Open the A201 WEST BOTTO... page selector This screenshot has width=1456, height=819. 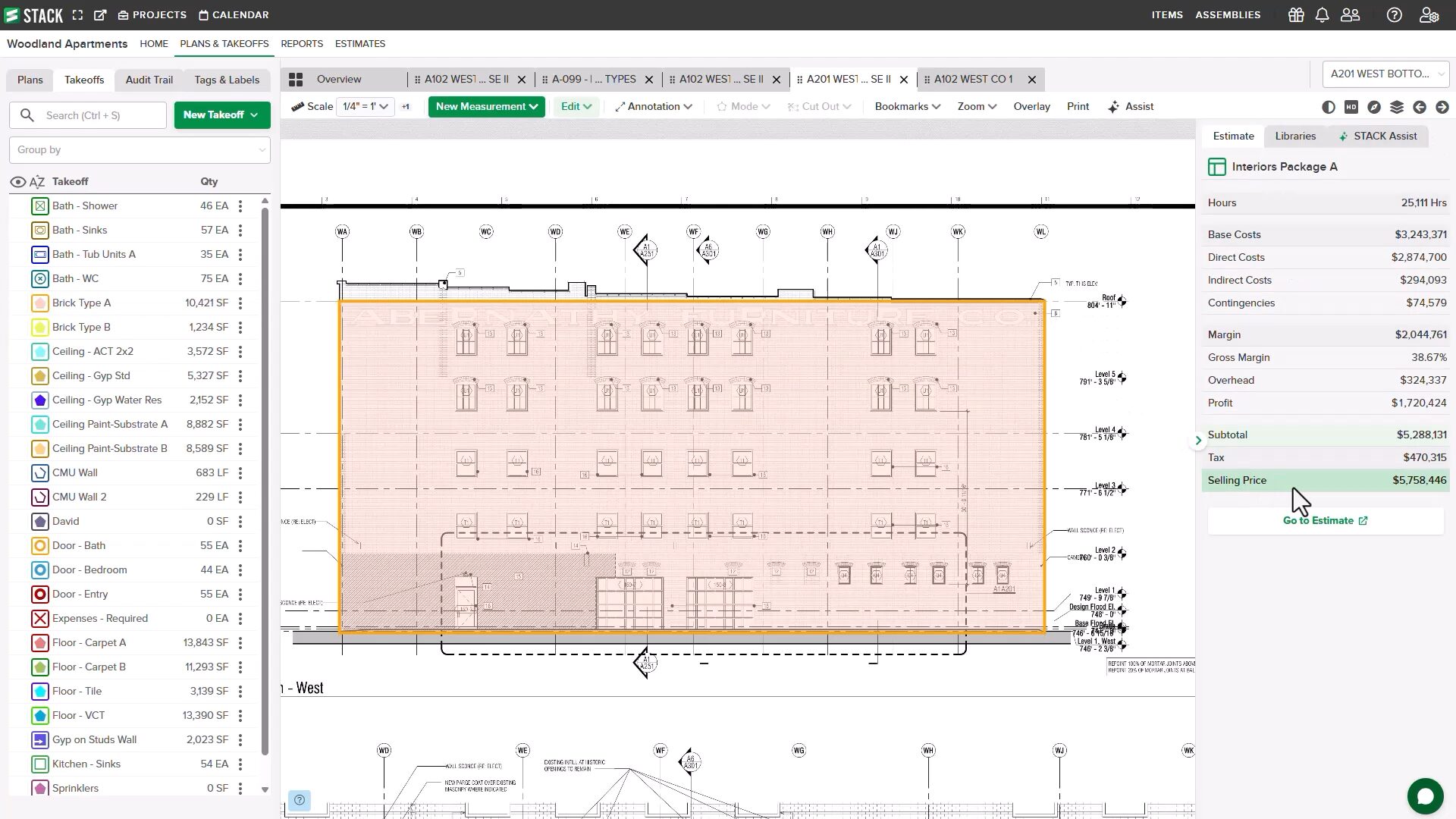1385,74
